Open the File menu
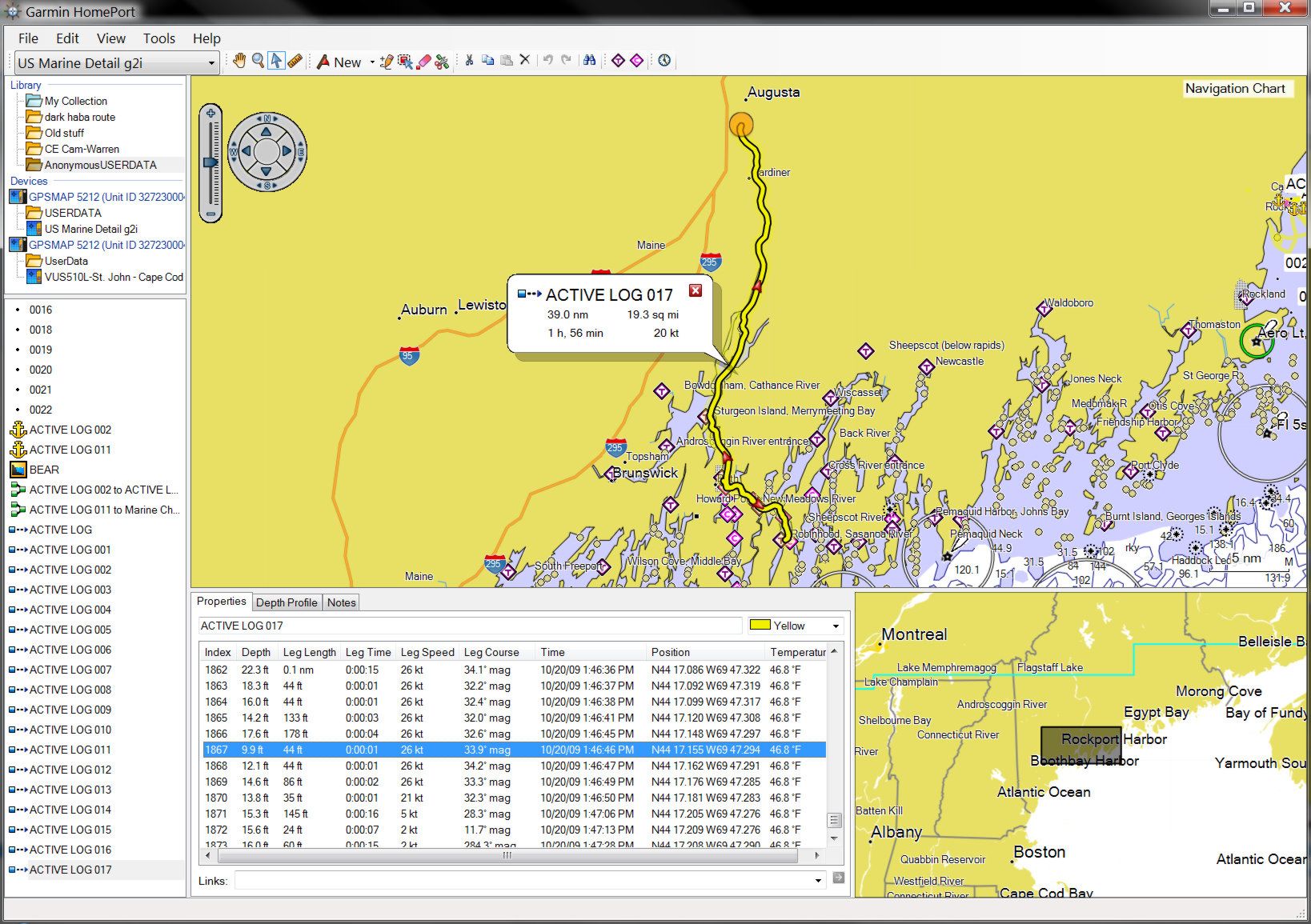This screenshot has width=1311, height=924. tap(28, 38)
